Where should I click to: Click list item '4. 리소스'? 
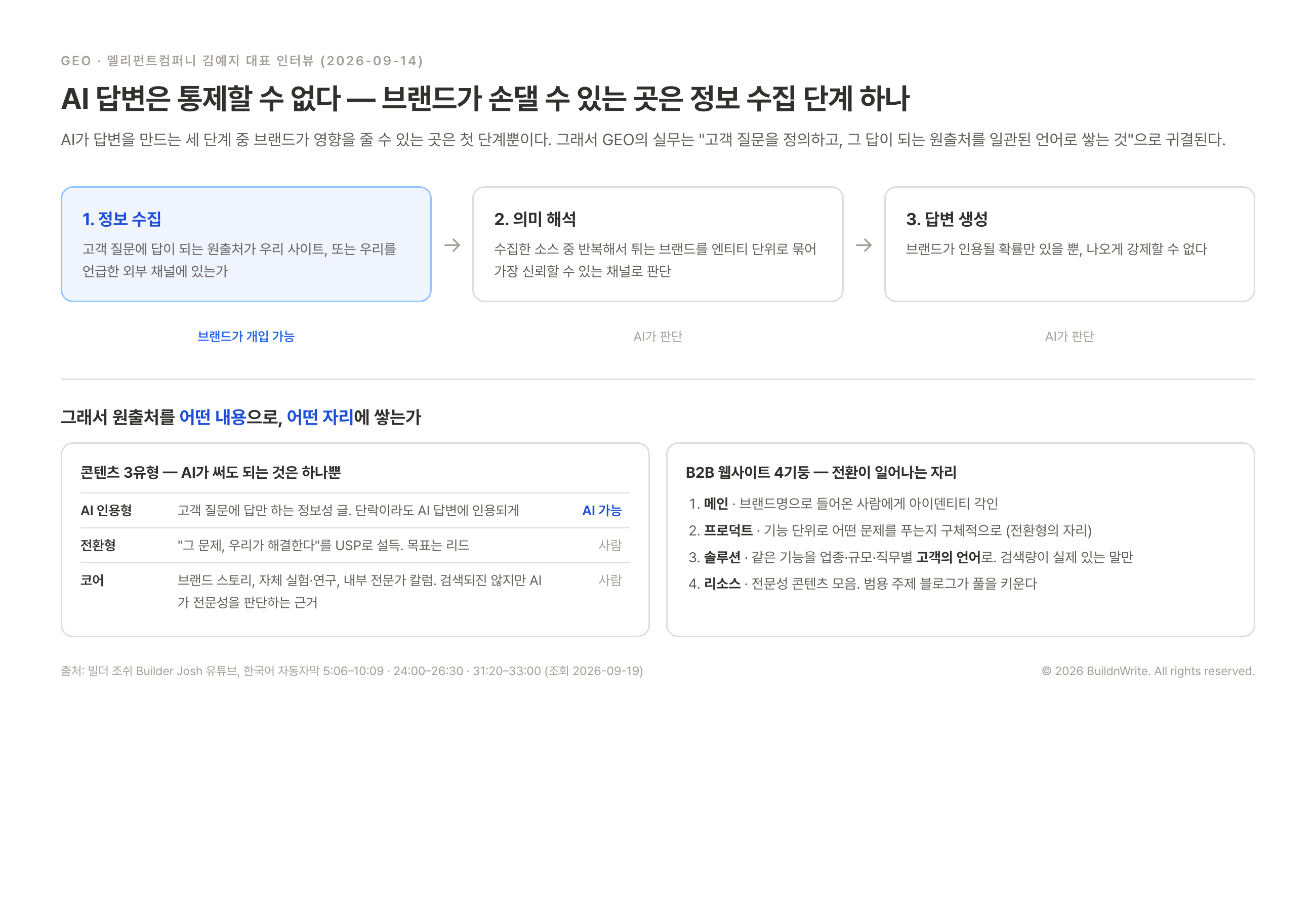(862, 584)
